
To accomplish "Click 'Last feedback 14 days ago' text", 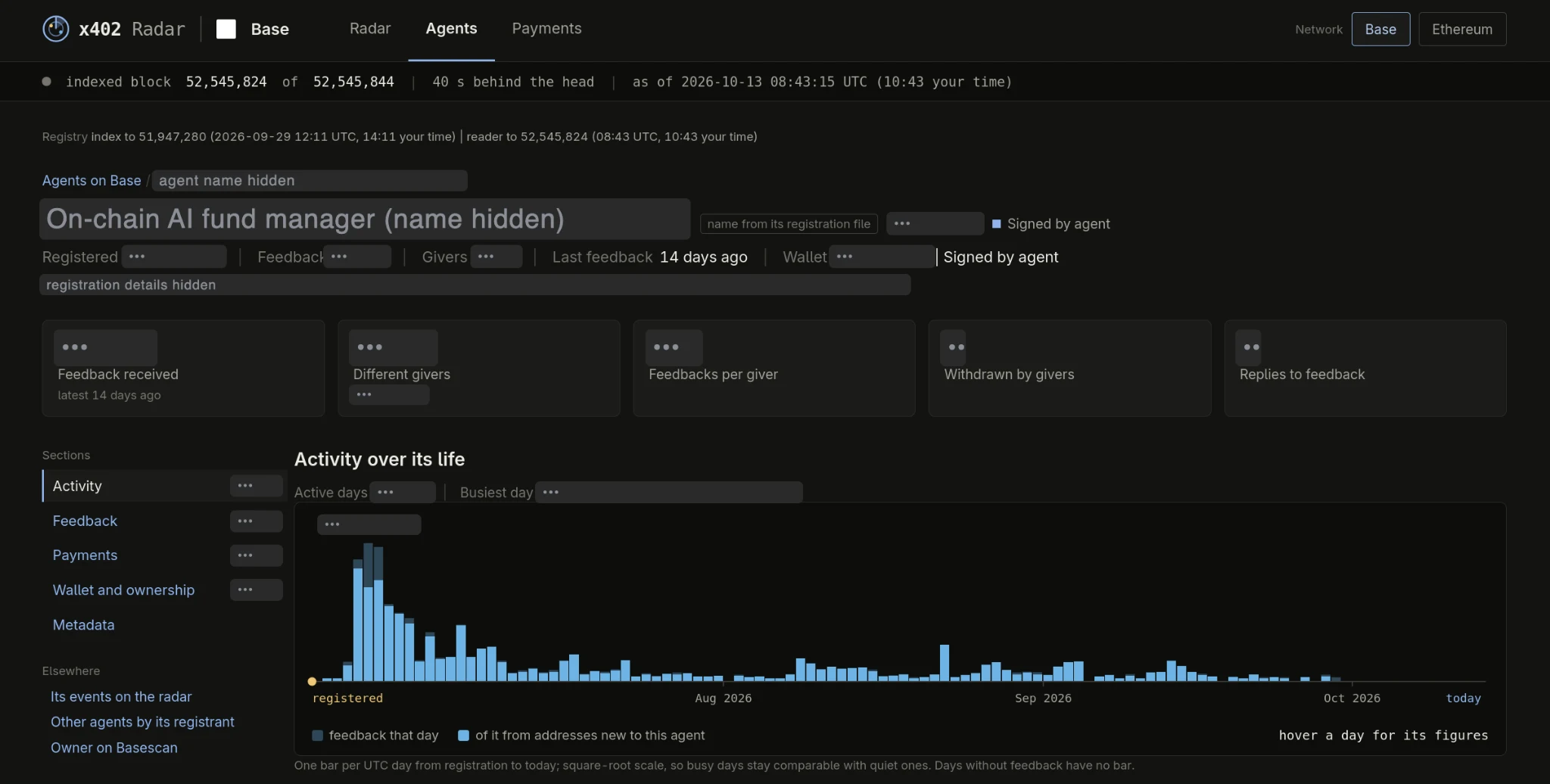I will (x=649, y=257).
